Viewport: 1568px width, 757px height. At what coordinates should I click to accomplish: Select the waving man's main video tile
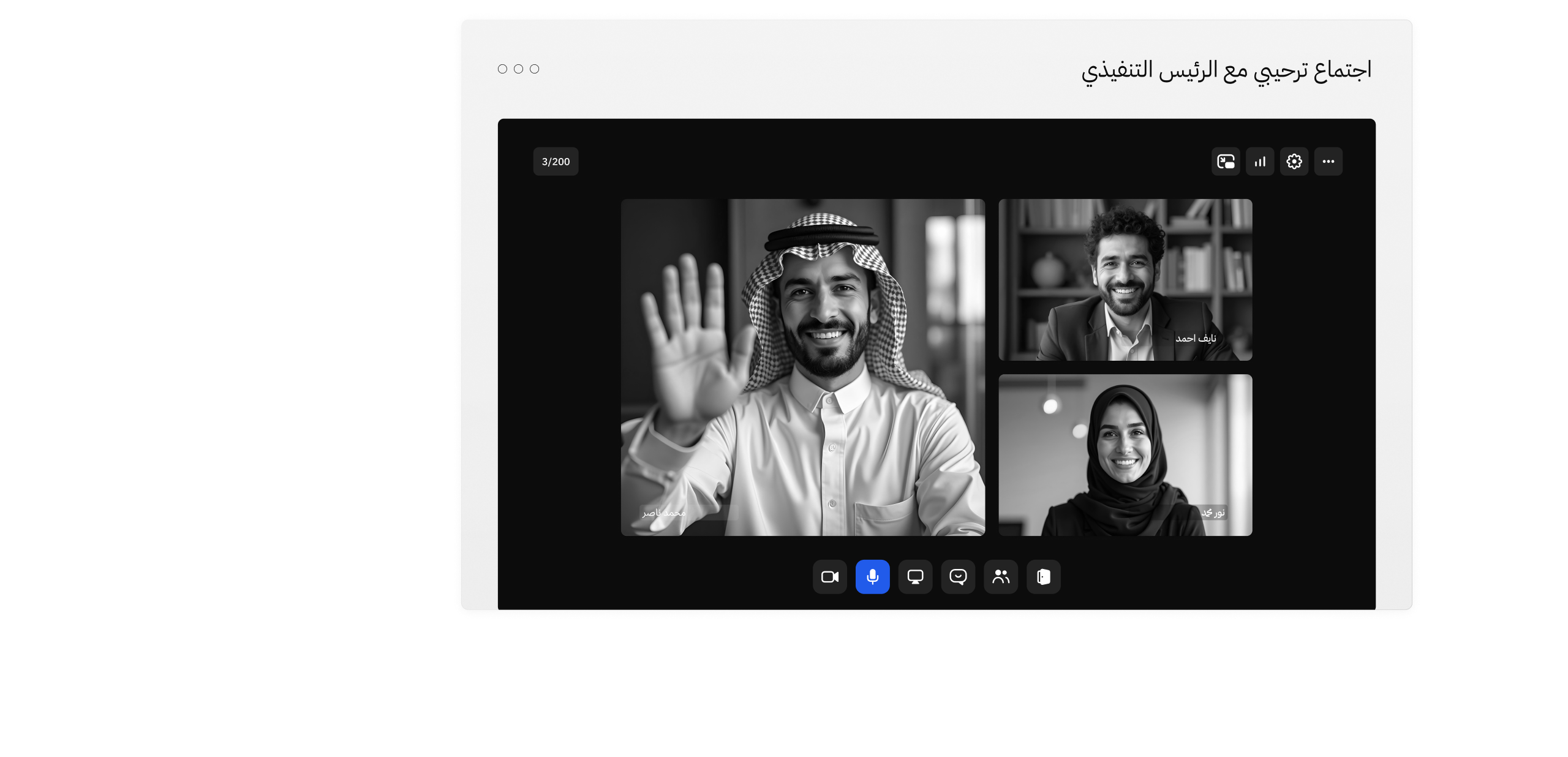[802, 367]
